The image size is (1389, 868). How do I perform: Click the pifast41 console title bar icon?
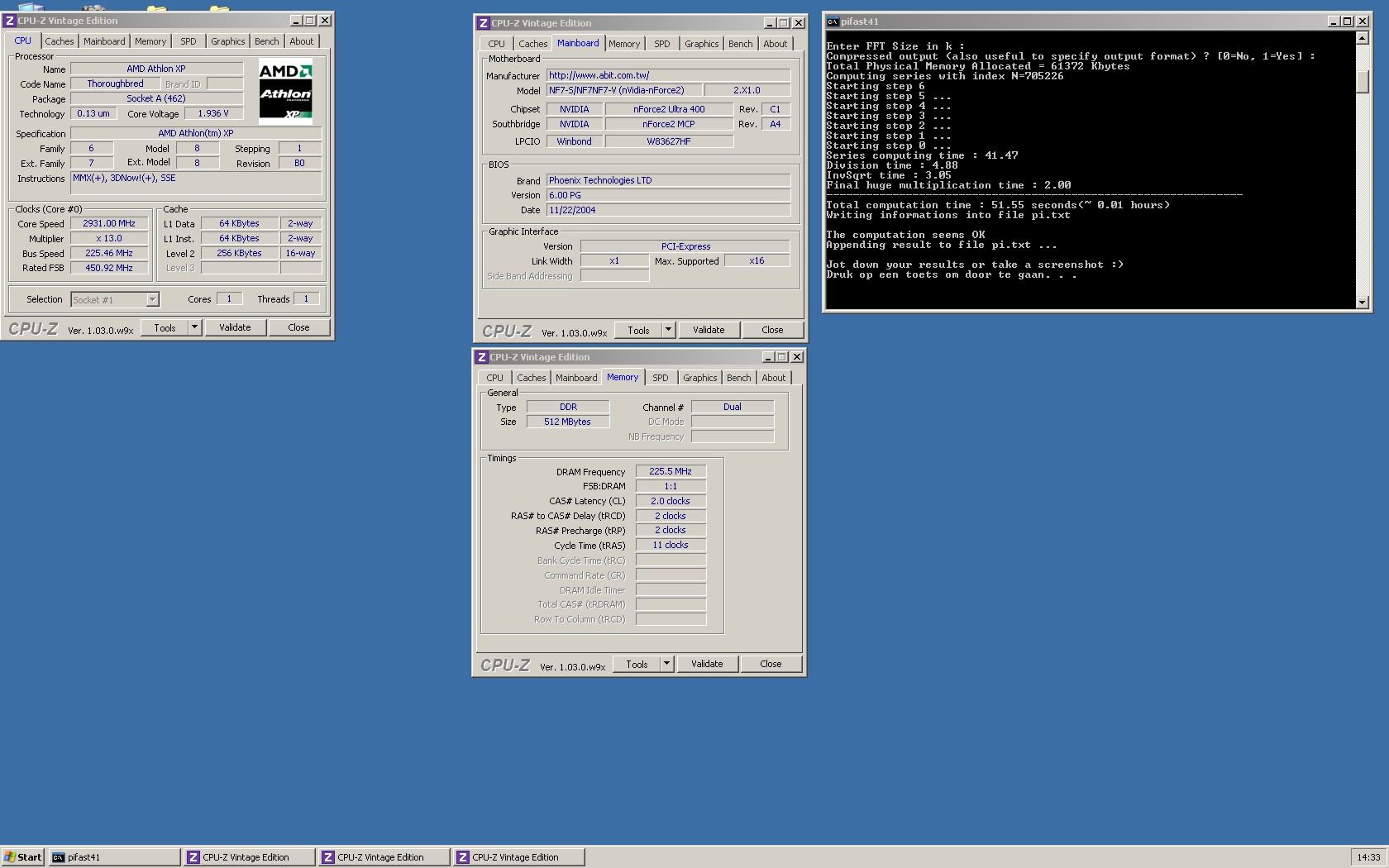click(833, 21)
